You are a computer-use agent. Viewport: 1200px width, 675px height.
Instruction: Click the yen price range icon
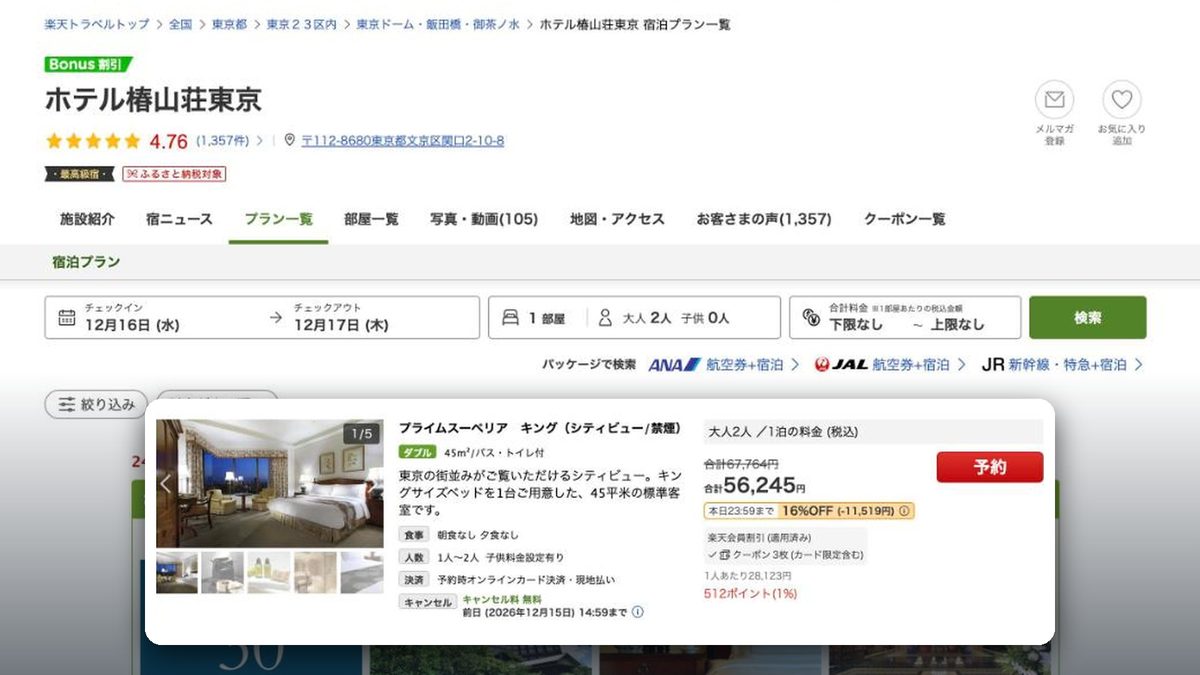(811, 318)
